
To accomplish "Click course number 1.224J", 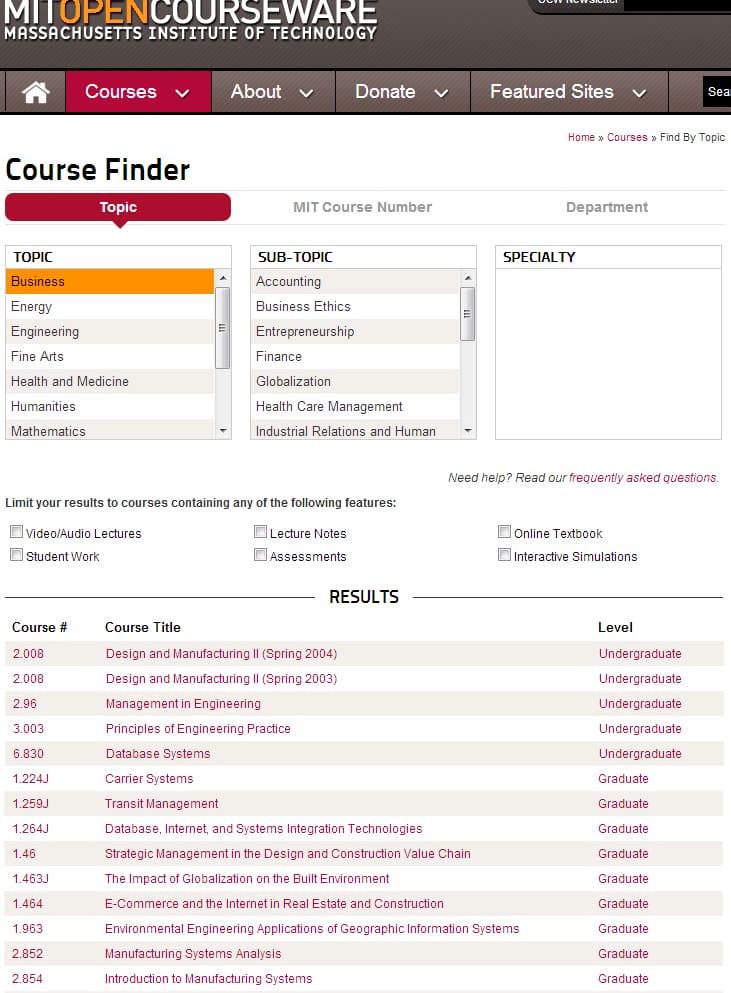I will pyautogui.click(x=30, y=779).
